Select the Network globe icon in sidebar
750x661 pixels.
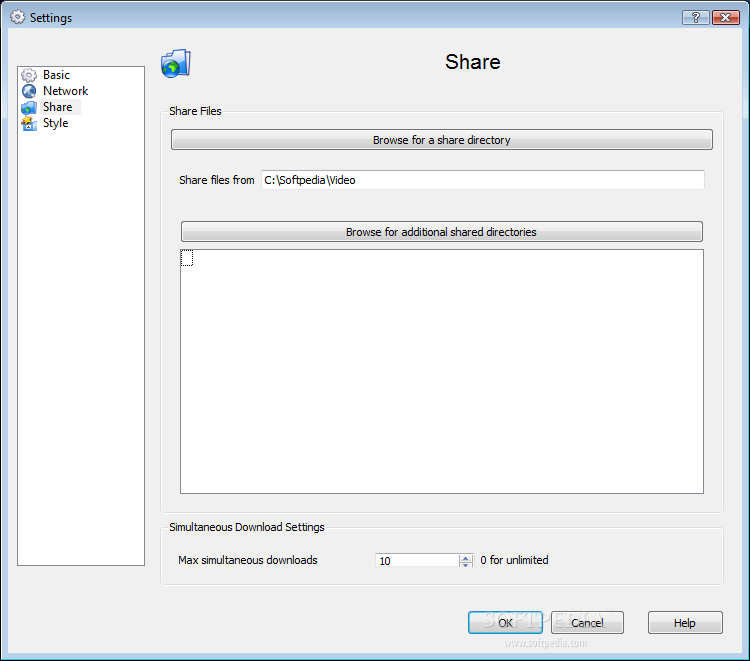coord(29,91)
